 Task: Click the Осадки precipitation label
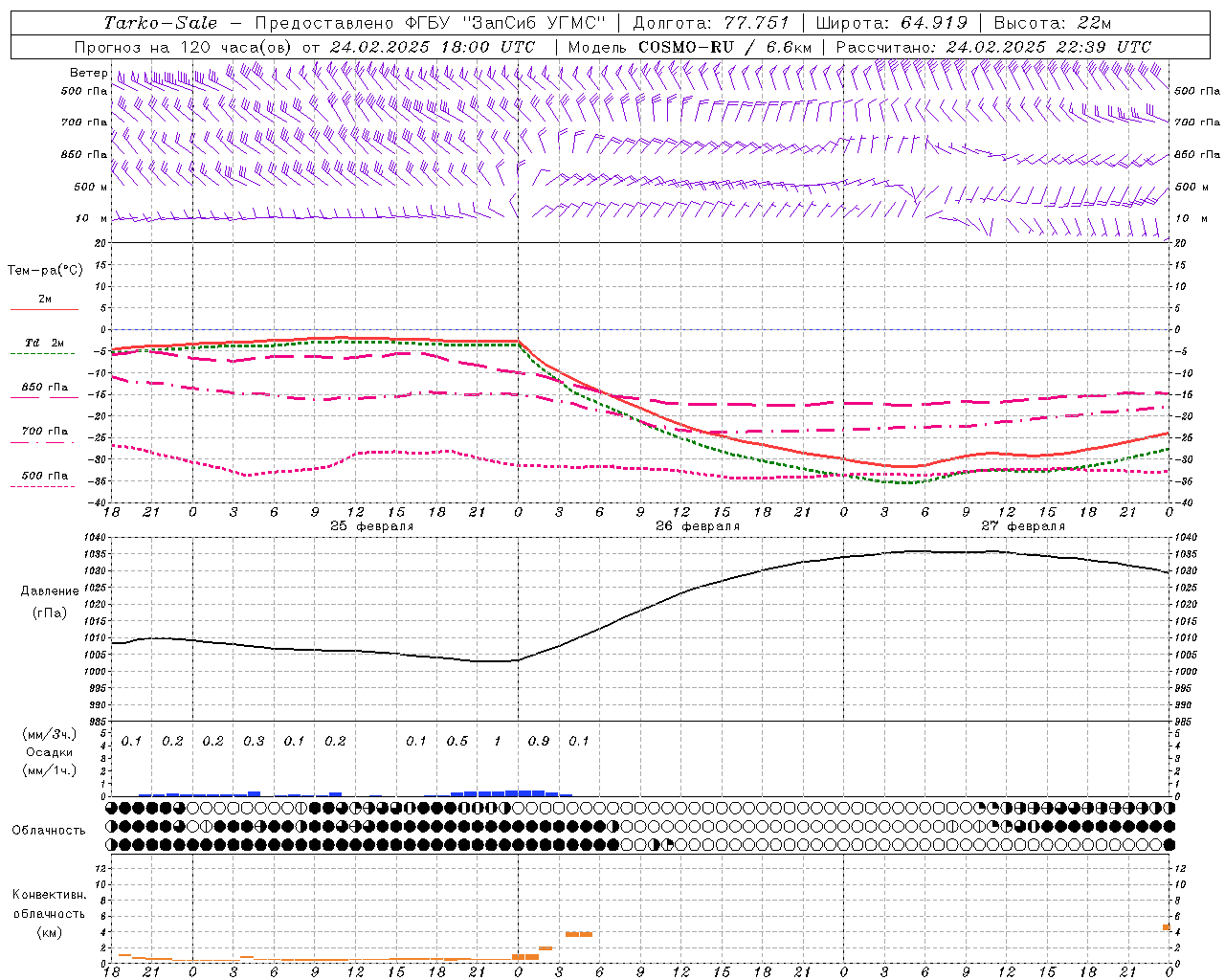point(49,752)
